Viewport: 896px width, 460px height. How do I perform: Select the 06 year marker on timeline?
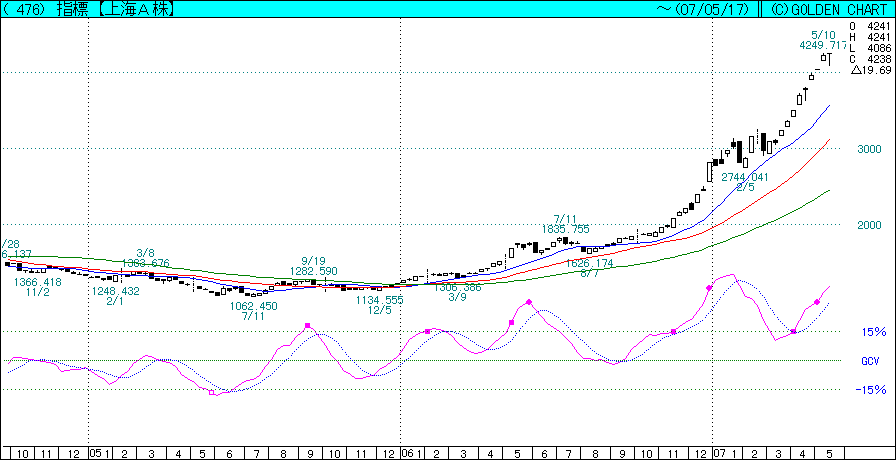point(407,453)
